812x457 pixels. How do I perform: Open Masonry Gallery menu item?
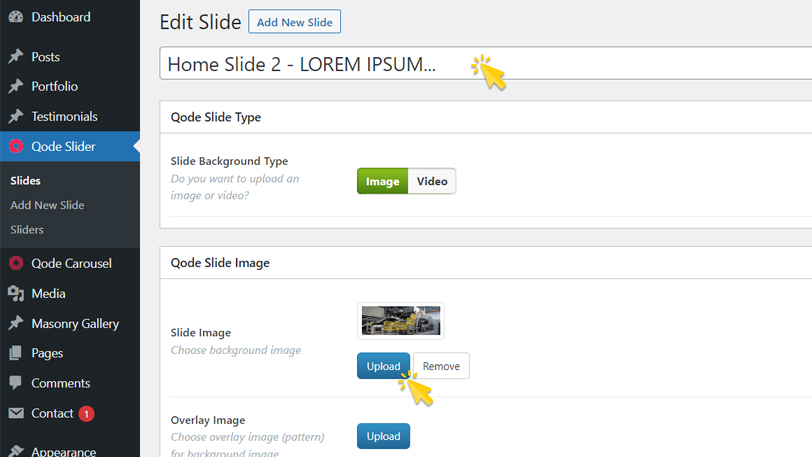(75, 324)
